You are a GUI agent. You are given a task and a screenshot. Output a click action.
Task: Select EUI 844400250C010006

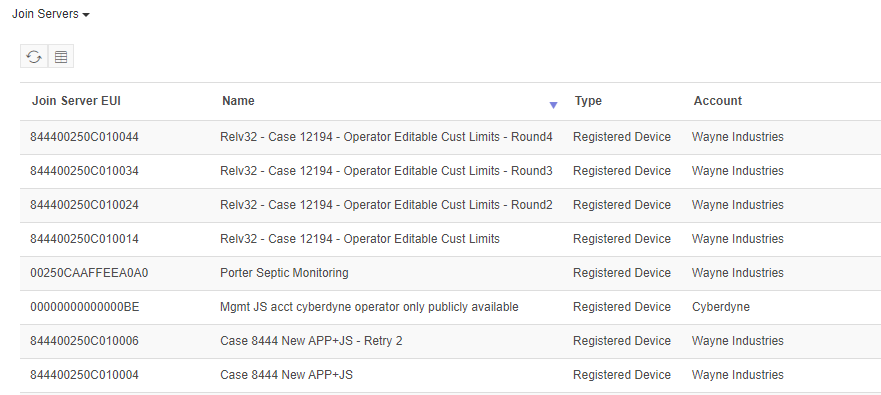tap(84, 341)
